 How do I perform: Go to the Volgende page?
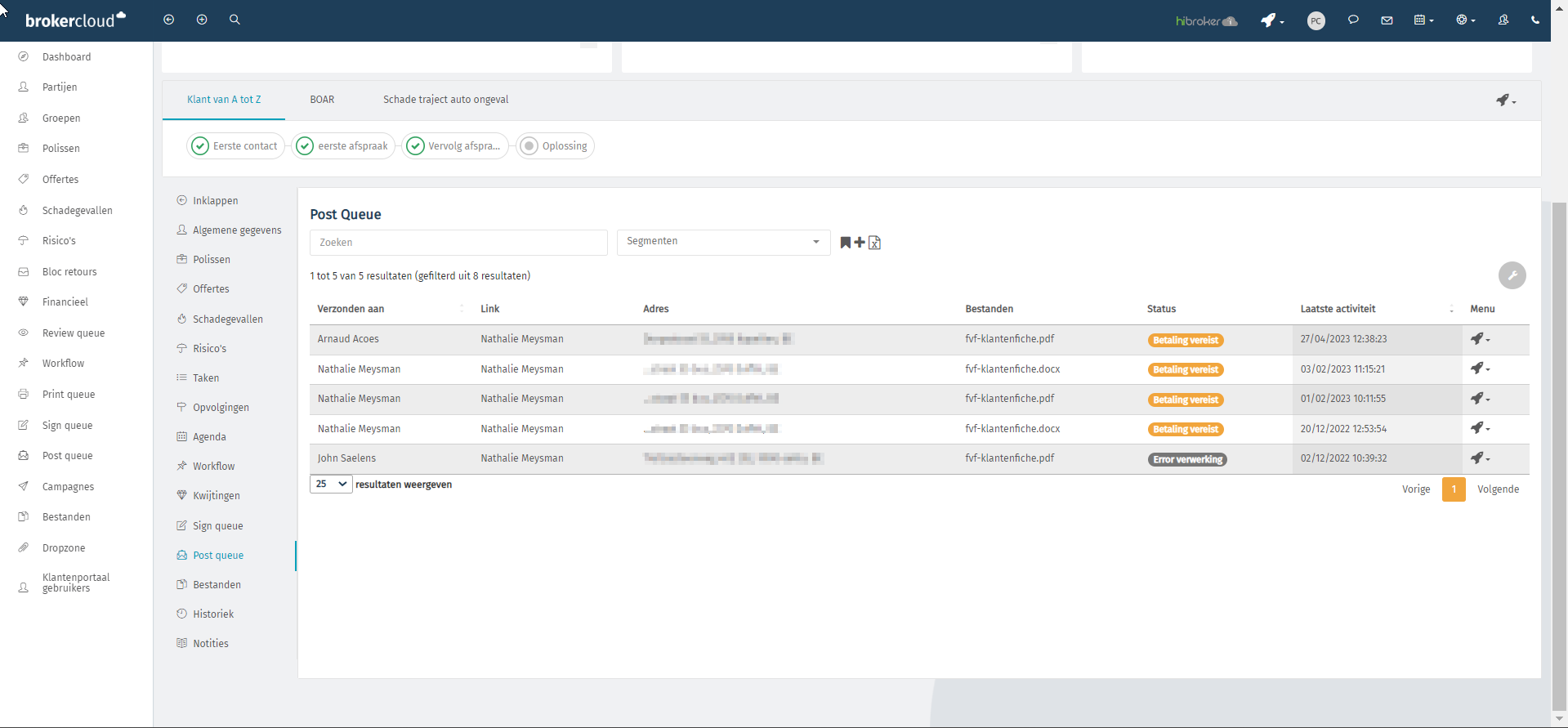pyautogui.click(x=1498, y=489)
